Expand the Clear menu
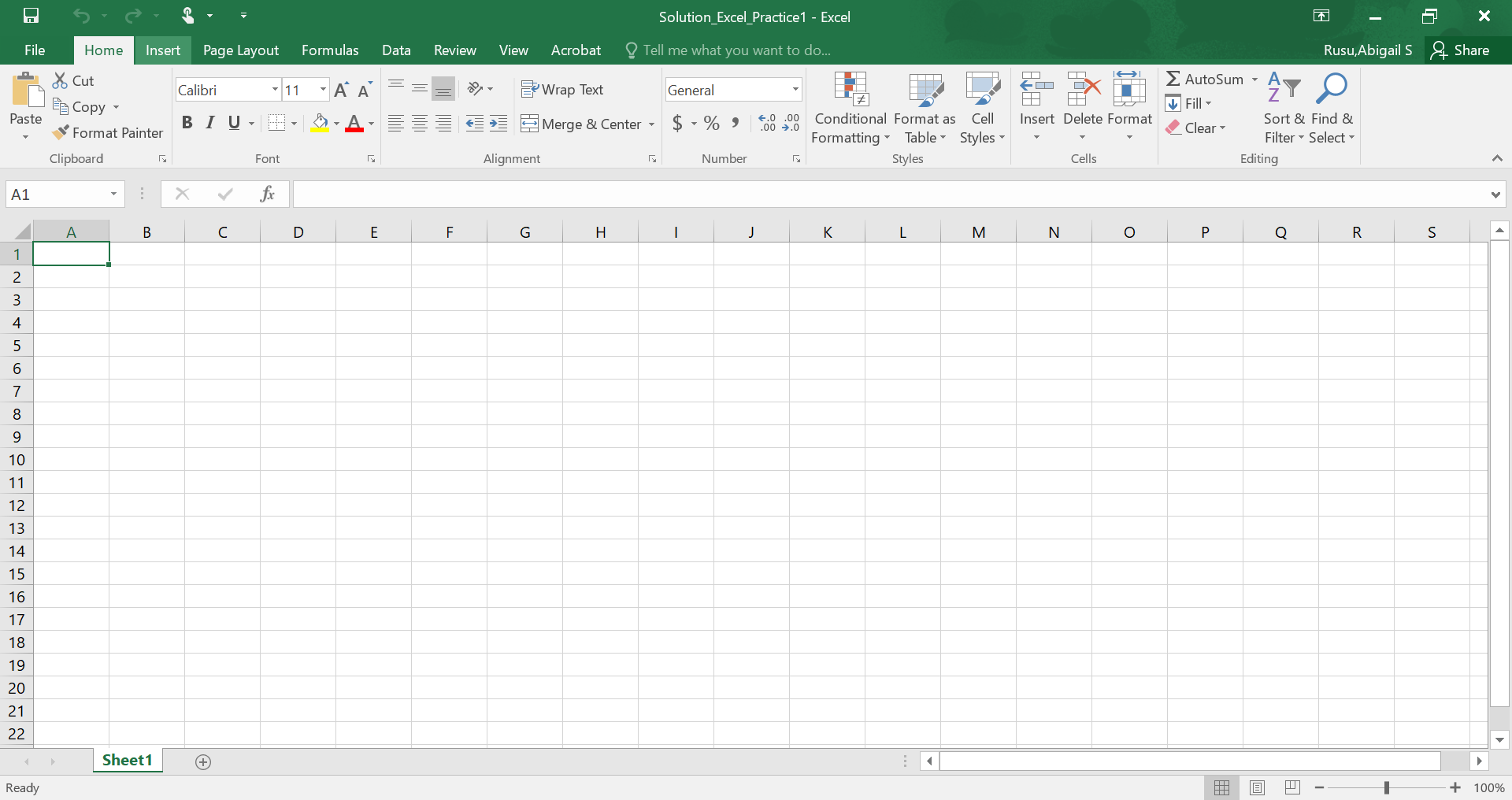 1196,128
